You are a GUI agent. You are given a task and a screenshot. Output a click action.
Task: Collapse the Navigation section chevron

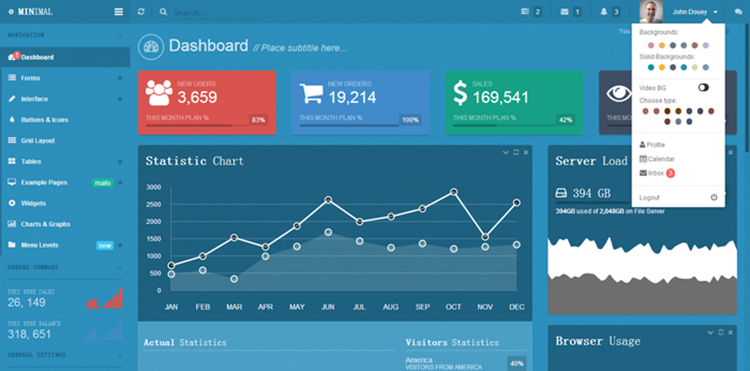tap(120, 35)
